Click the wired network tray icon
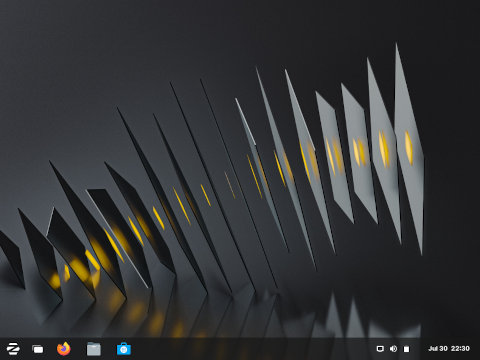480x360 pixels. [380, 349]
